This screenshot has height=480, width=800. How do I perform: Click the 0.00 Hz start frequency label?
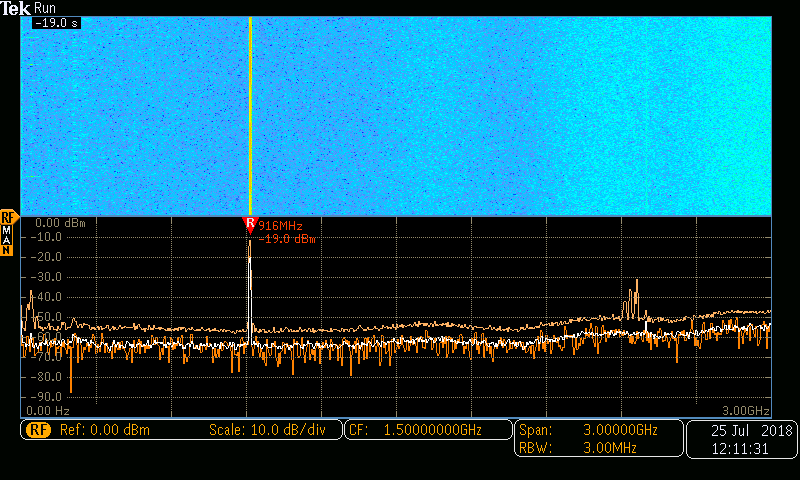48,411
